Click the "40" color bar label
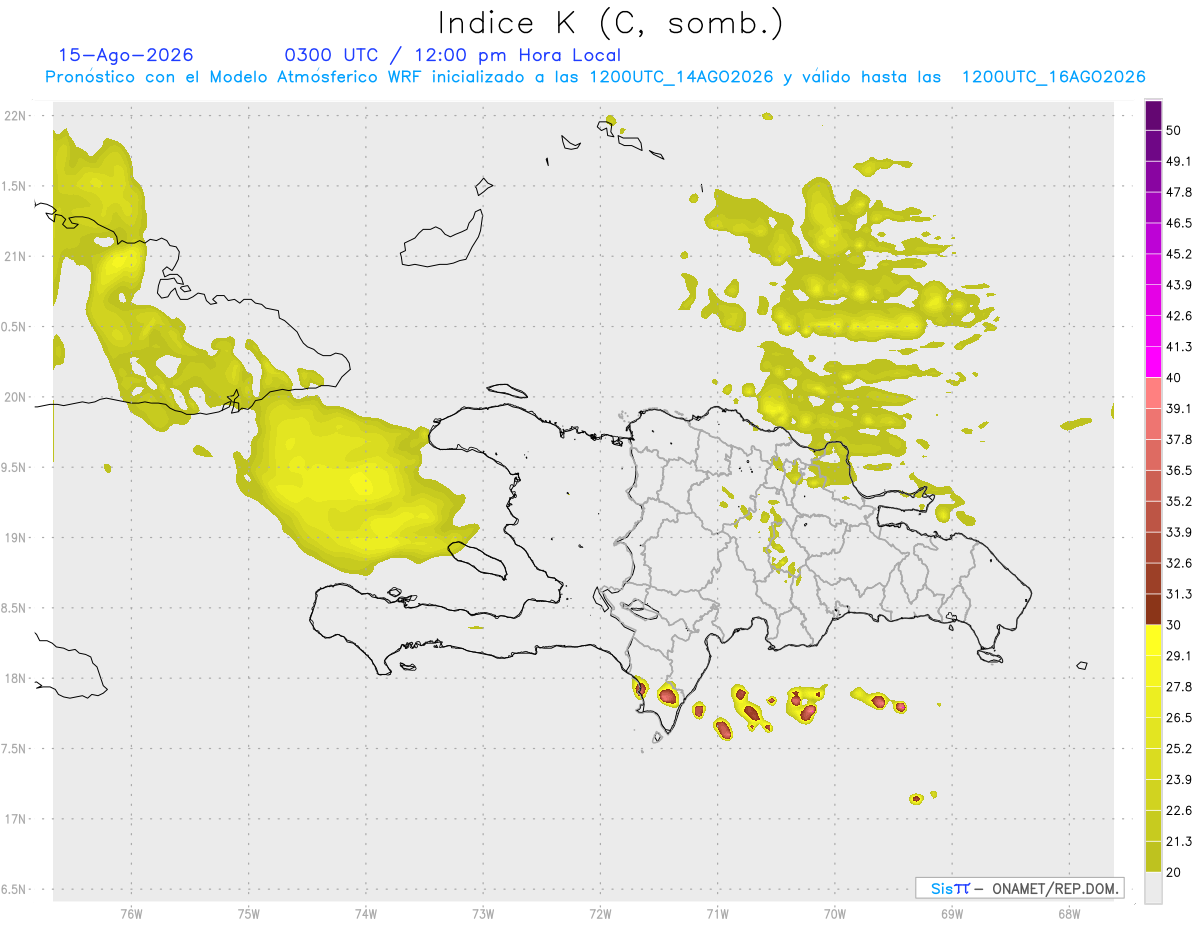1200x927 pixels. click(1175, 377)
